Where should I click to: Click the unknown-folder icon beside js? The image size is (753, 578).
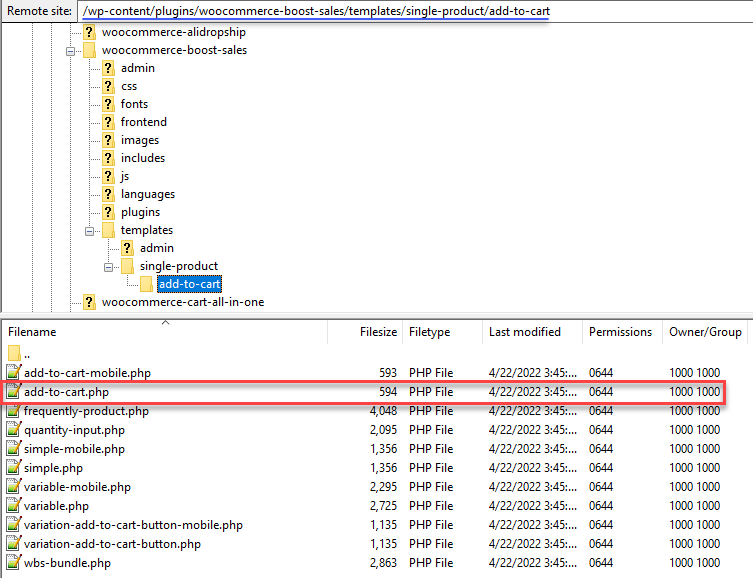[x=108, y=176]
